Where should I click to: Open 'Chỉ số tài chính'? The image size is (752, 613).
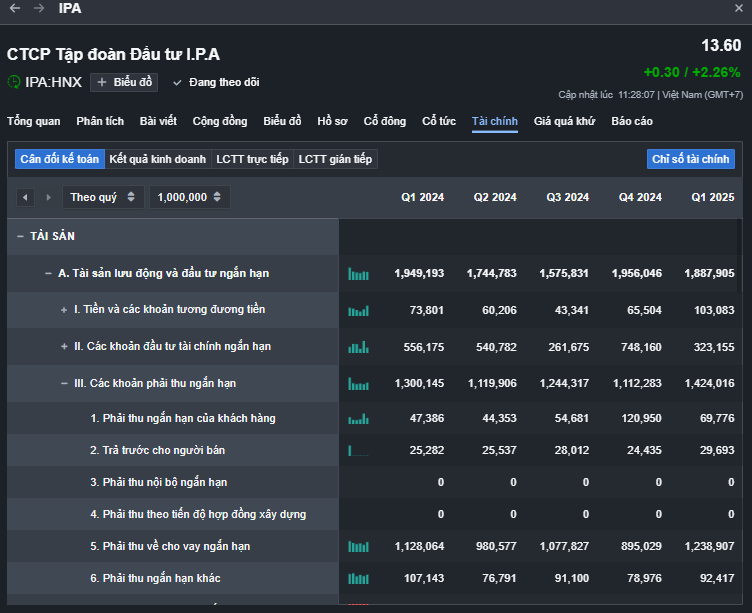coord(691,159)
